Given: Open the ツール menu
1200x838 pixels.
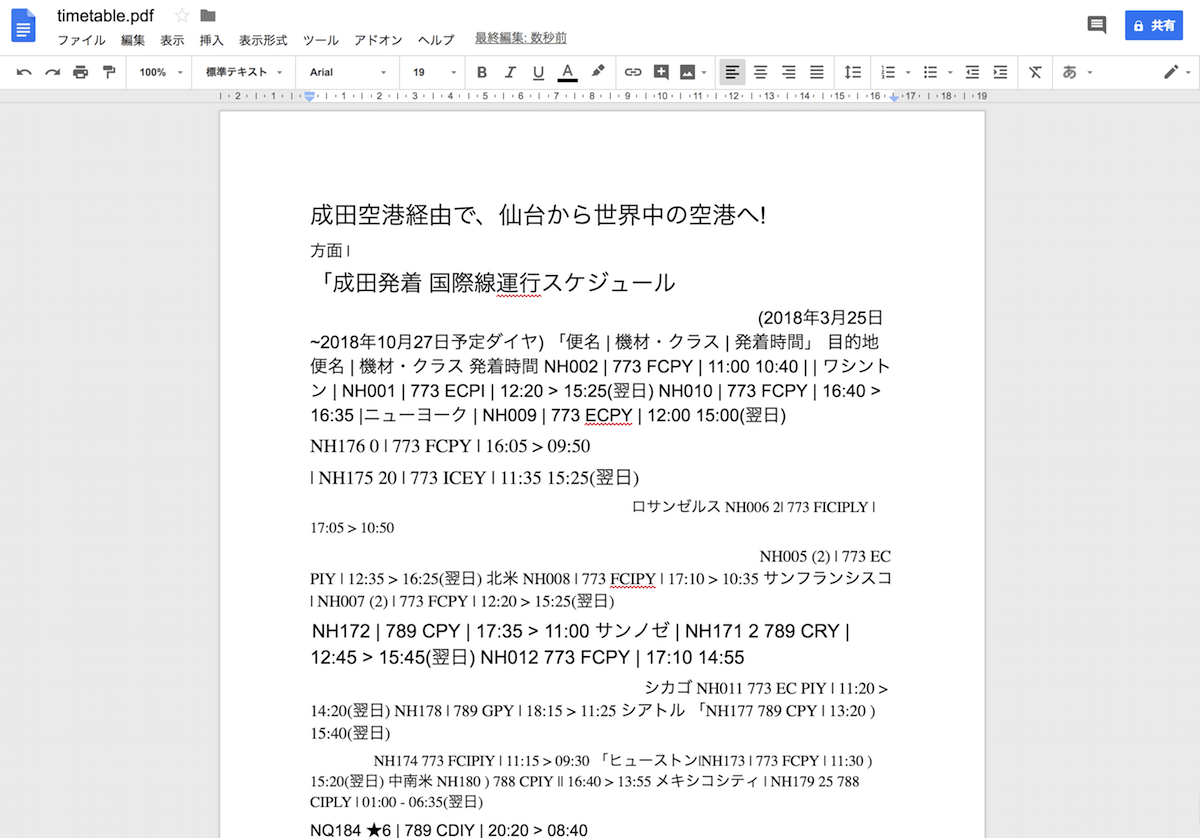Looking at the screenshot, I should pos(321,40).
